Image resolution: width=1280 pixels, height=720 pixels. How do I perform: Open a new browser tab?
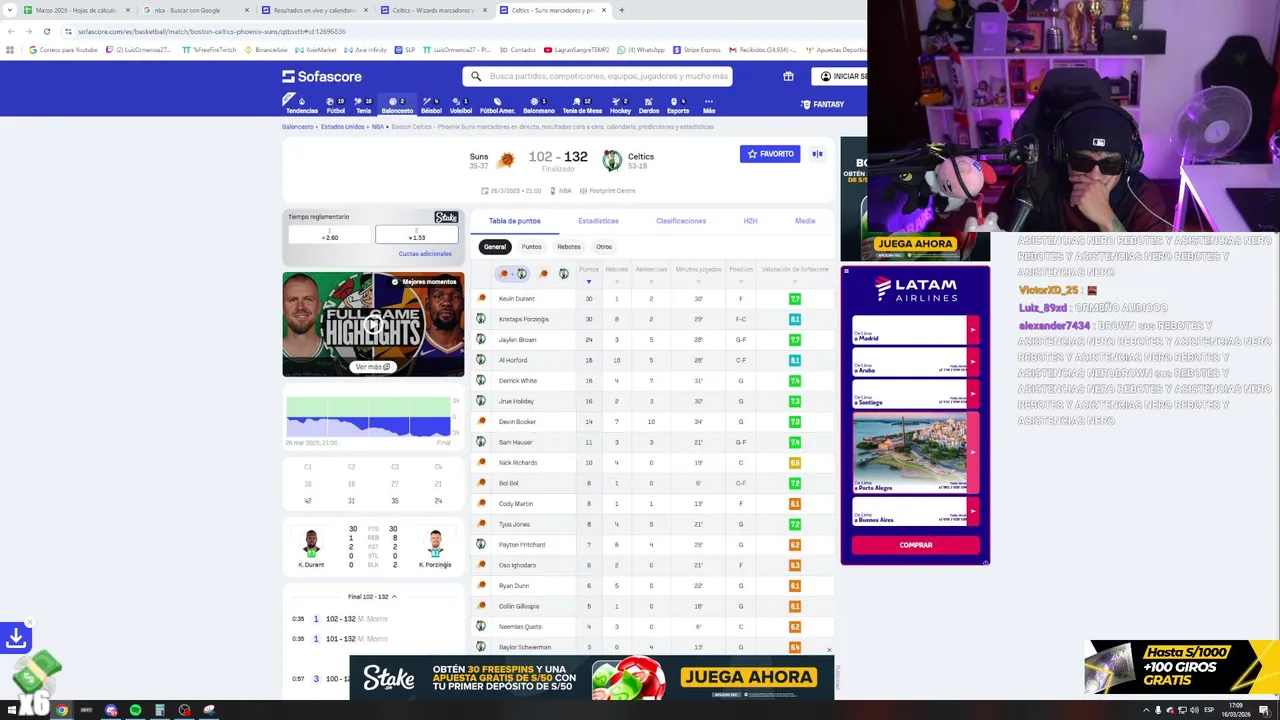(x=621, y=10)
